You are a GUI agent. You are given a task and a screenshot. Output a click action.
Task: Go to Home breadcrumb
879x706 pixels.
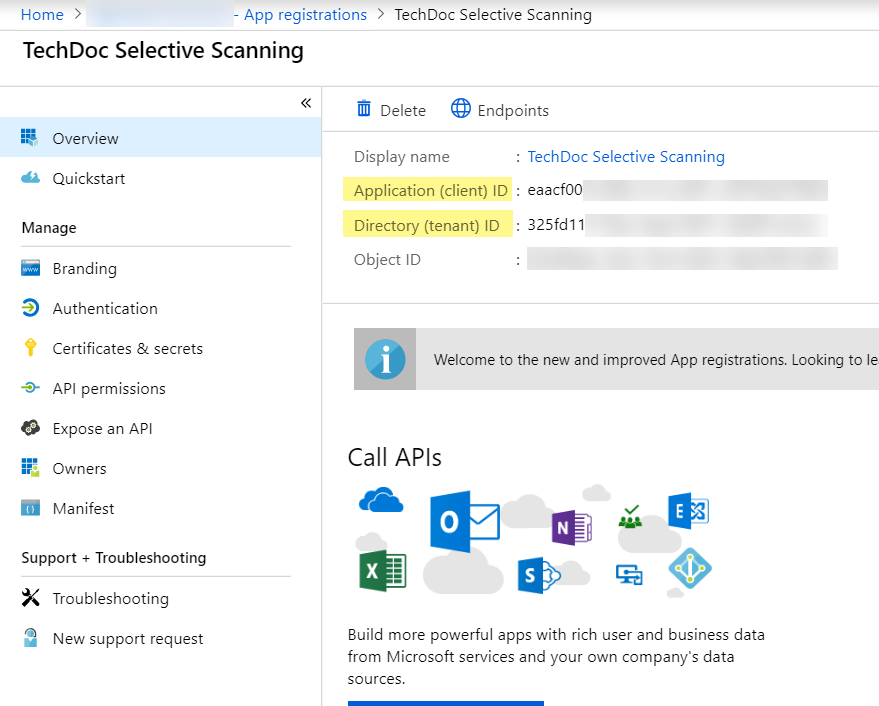click(x=41, y=15)
